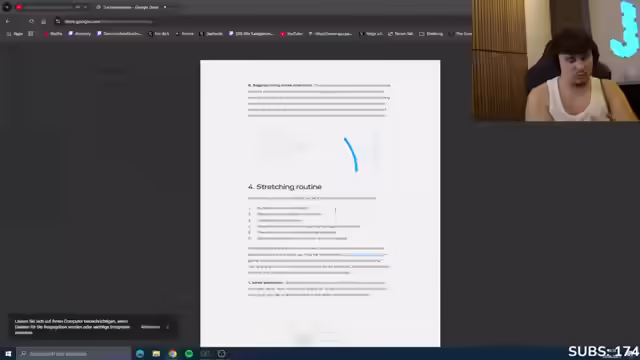Click the '4. Stretching routine' heading

pos(285,187)
